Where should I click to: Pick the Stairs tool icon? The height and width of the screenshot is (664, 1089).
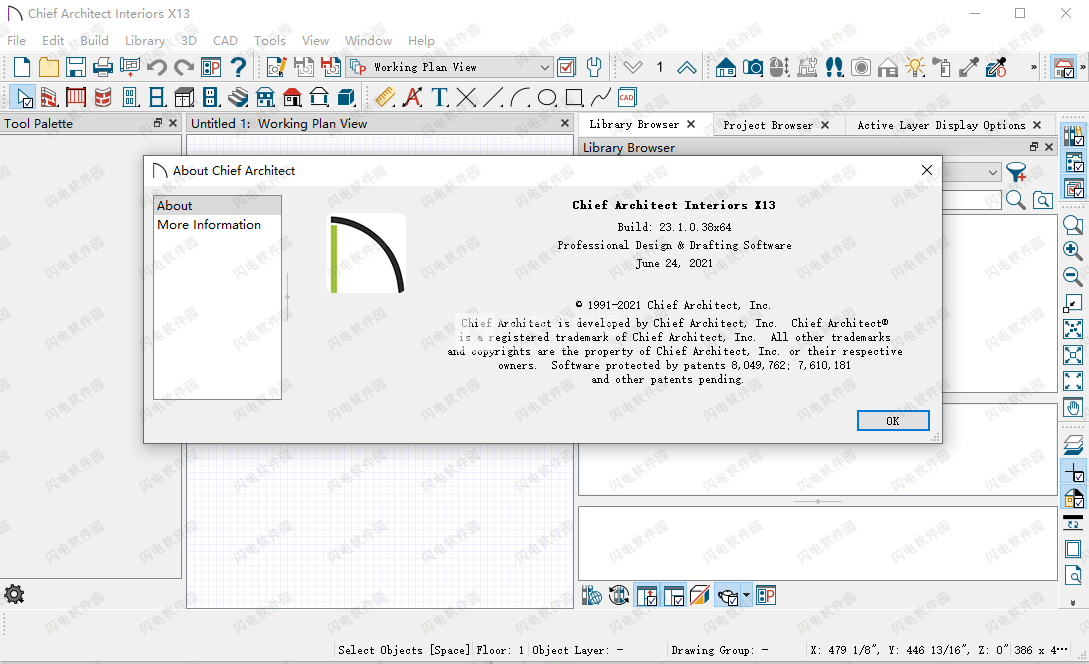pyautogui.click(x=238, y=97)
